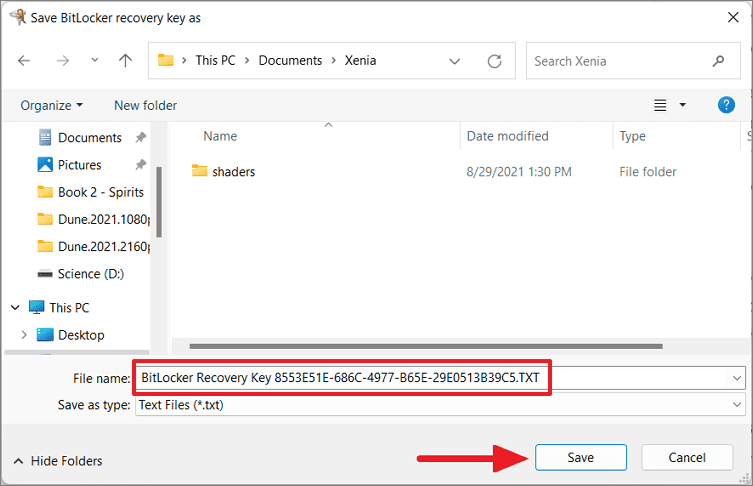Screen dimensions: 753x486
Task: Click the Science (D:) drive icon
Action: 45,274
